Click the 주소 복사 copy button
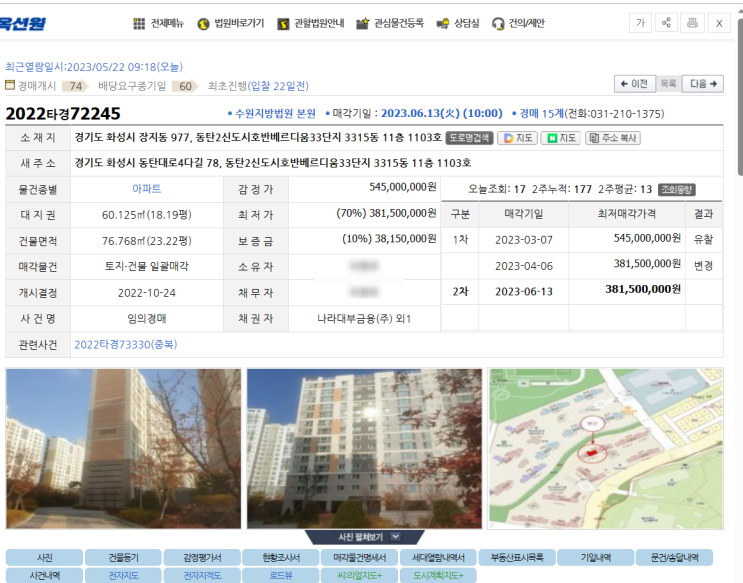Screen dimensions: 743x583 tap(613, 138)
